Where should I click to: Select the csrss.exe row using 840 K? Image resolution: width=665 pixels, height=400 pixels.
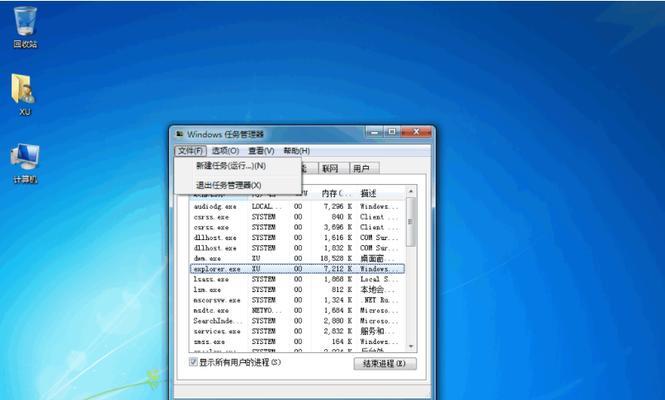coord(297,217)
